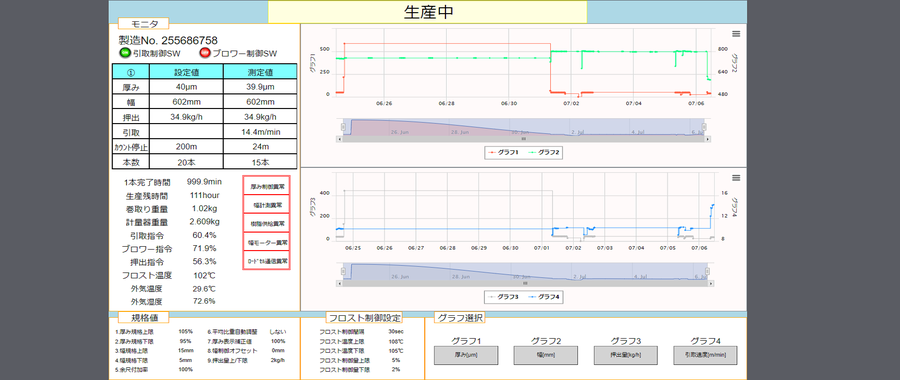Click the top chart navigator scrollbar thumb
Screen dimensions: 900x380
pos(523,139)
